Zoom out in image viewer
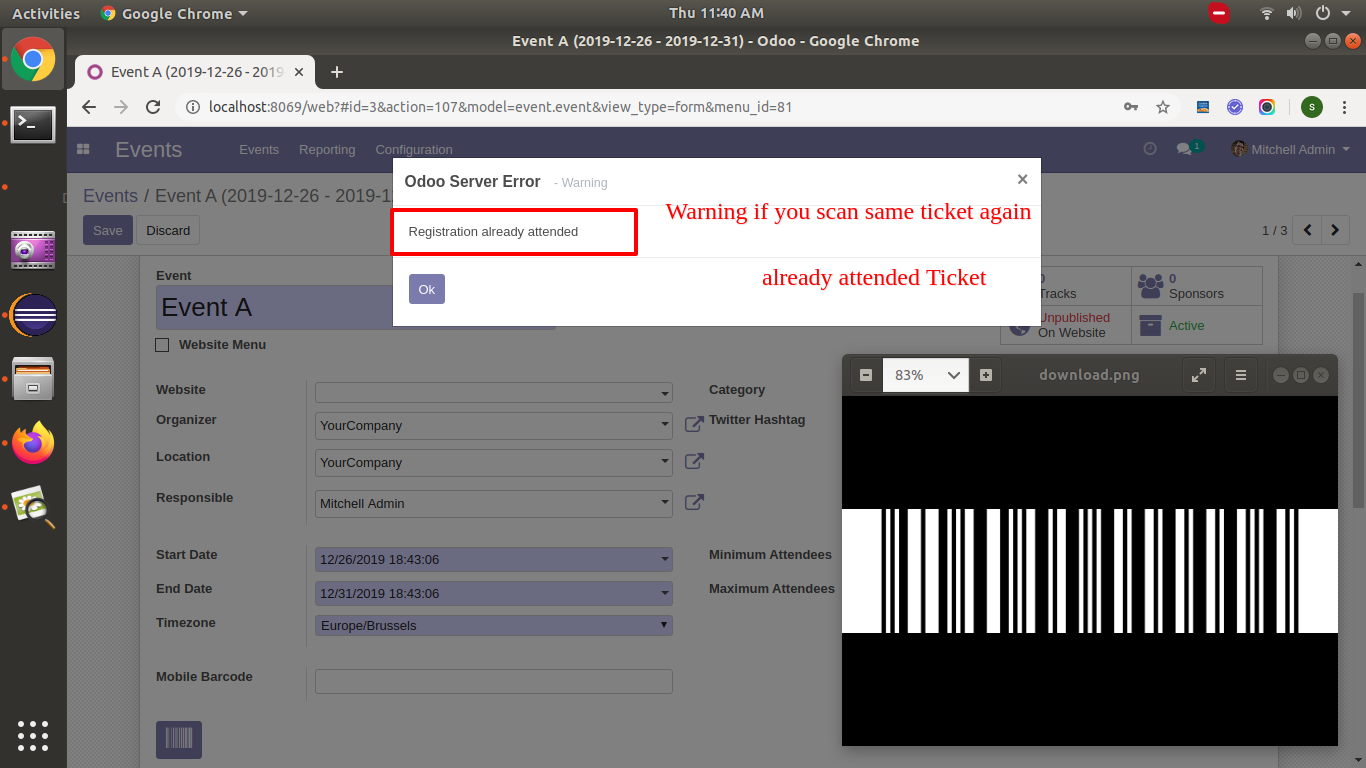Screen dimensions: 1366x768 click(x=866, y=375)
